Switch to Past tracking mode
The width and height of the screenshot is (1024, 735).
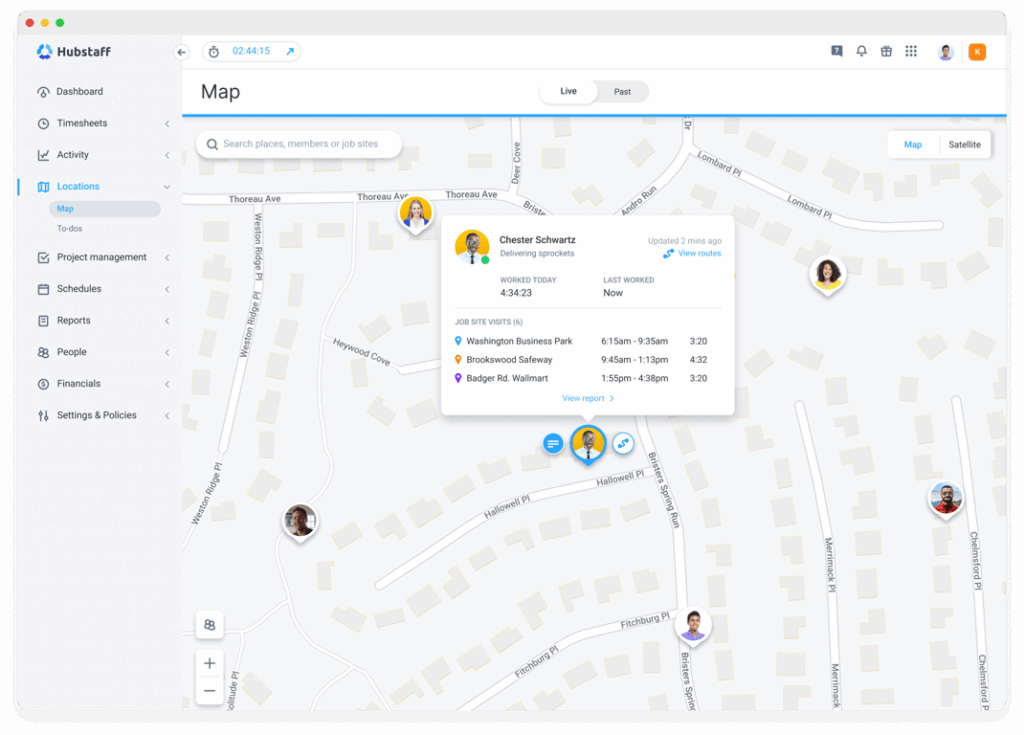click(x=622, y=91)
